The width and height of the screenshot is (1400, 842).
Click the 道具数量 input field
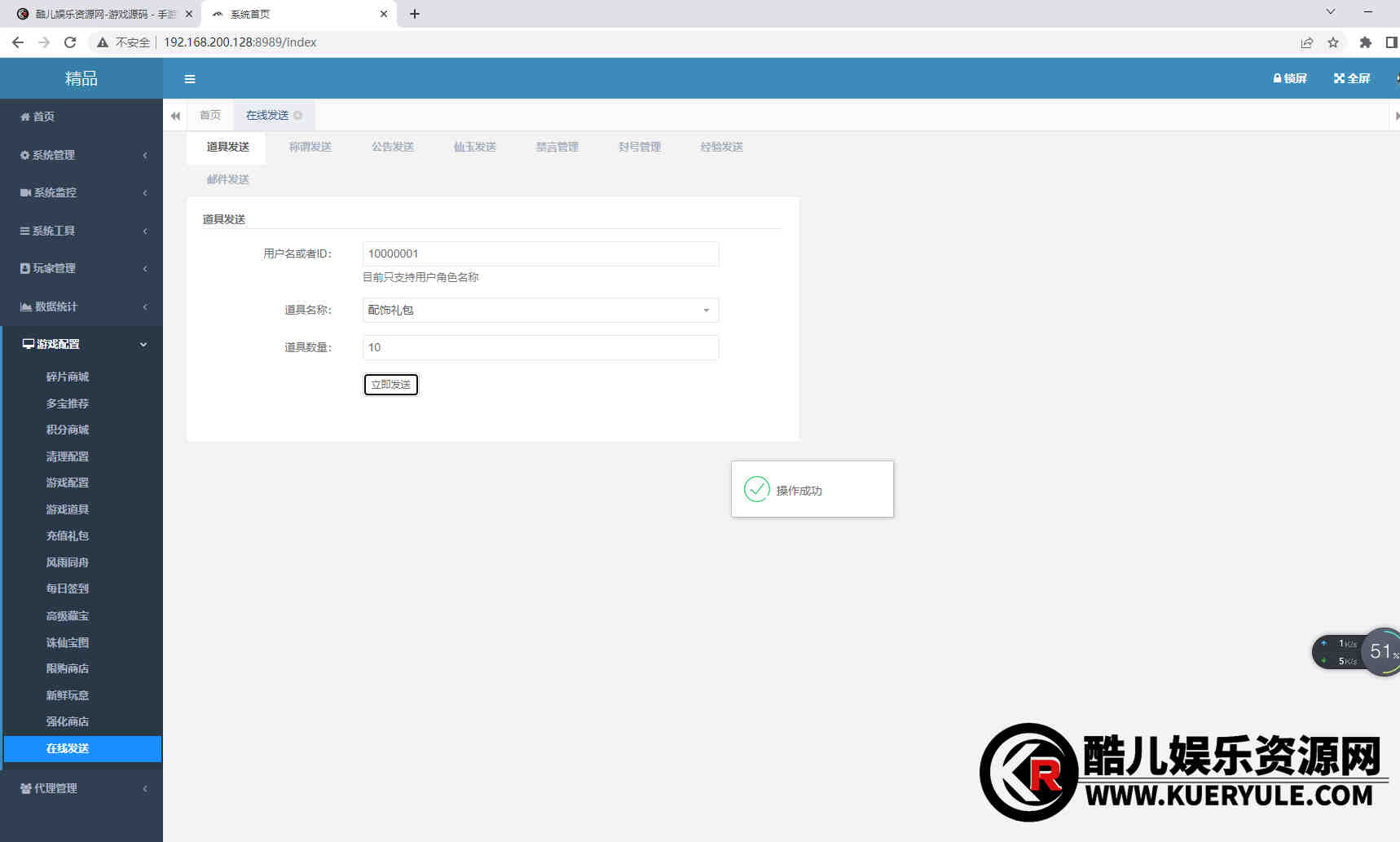click(x=540, y=347)
